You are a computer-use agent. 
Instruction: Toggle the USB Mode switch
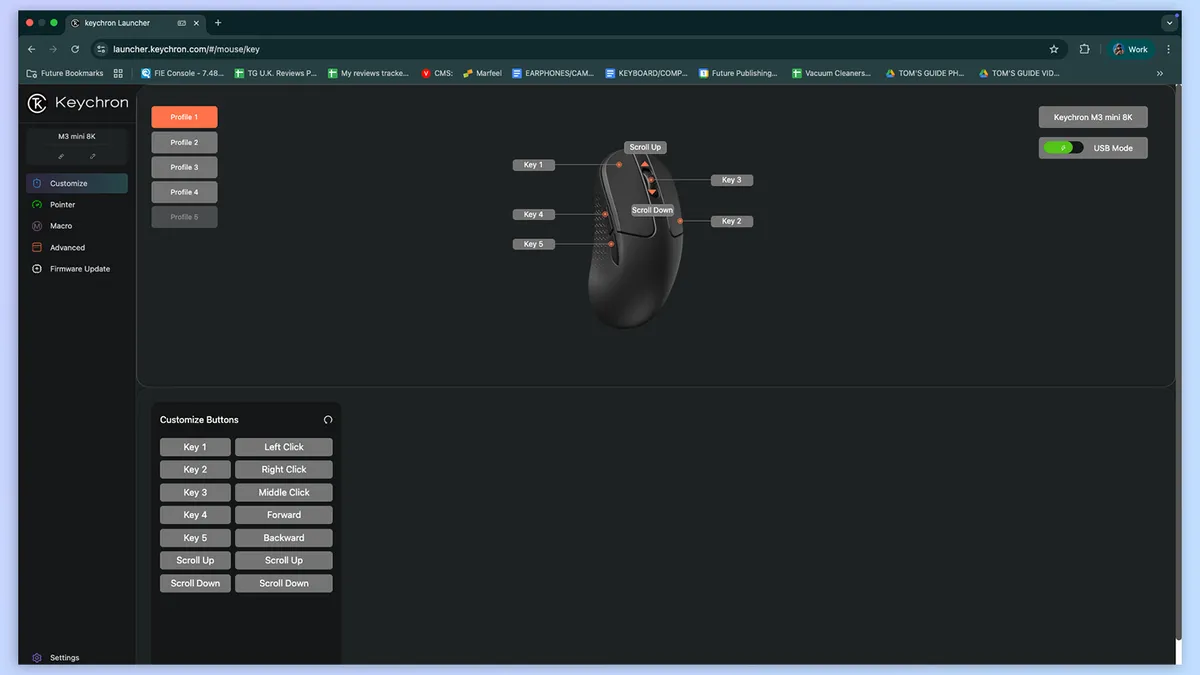pyautogui.click(x=1063, y=148)
